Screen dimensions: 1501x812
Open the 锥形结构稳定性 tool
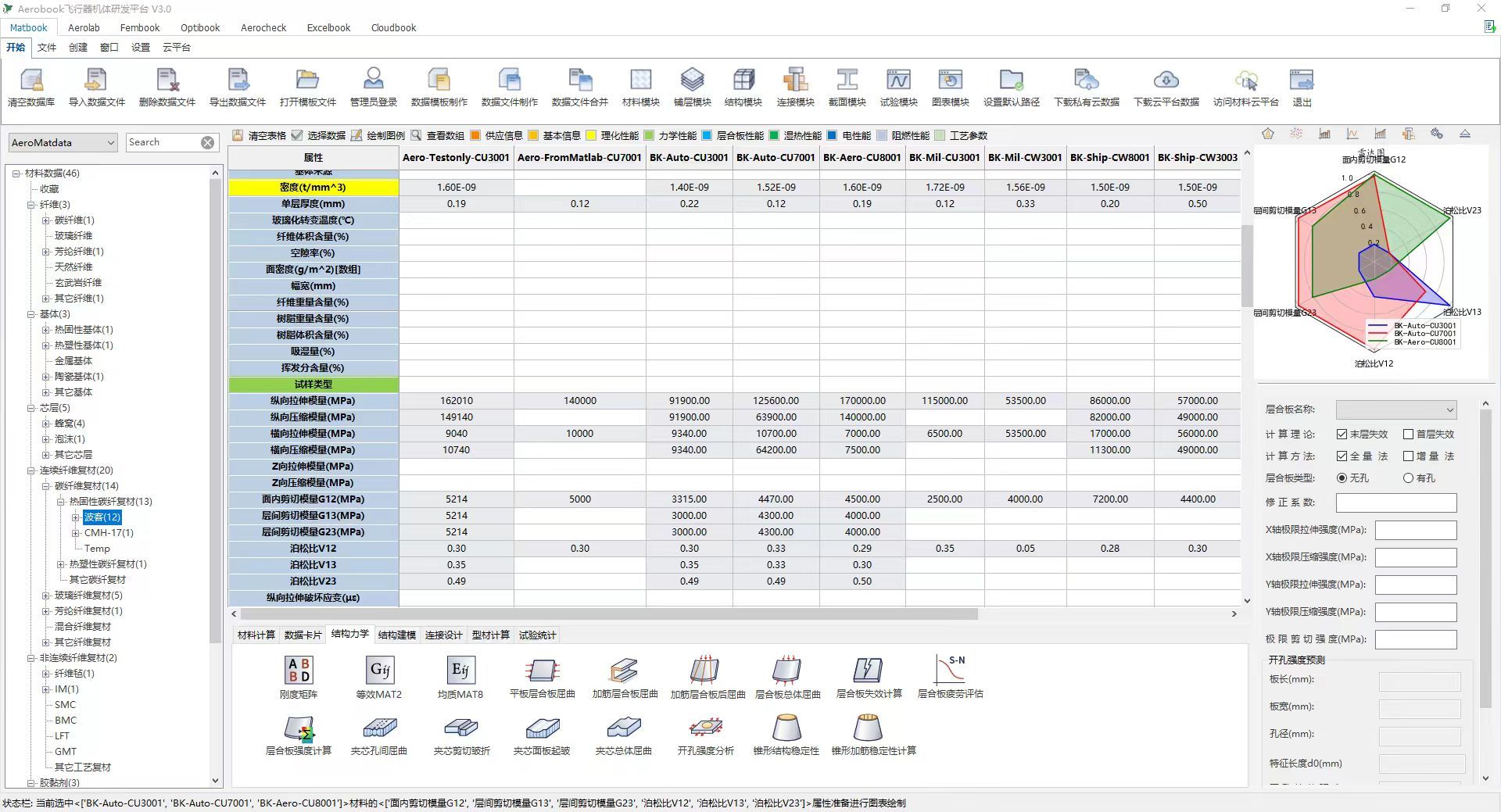pyautogui.click(x=786, y=728)
